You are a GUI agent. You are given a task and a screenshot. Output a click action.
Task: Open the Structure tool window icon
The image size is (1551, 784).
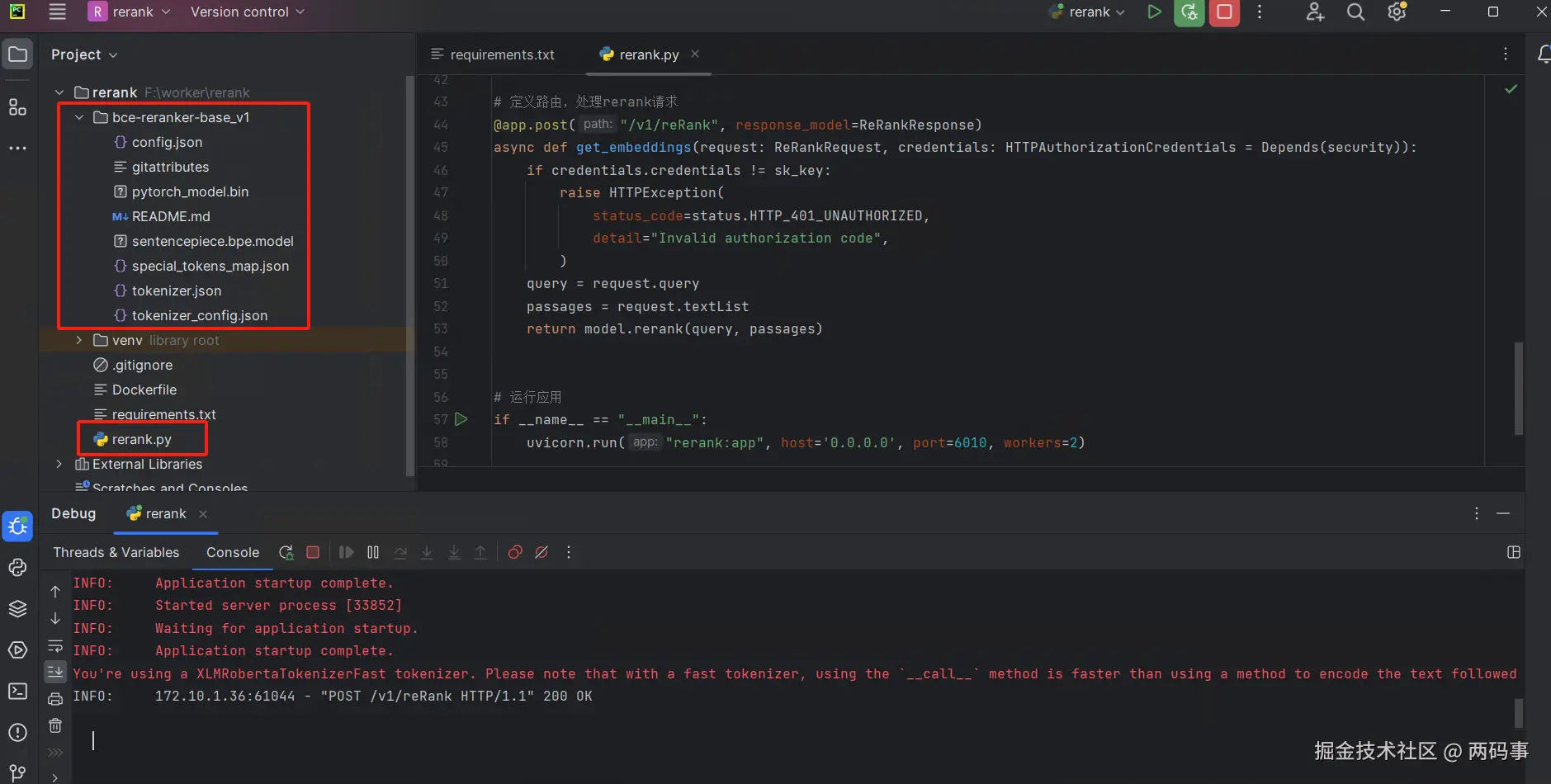[17, 107]
